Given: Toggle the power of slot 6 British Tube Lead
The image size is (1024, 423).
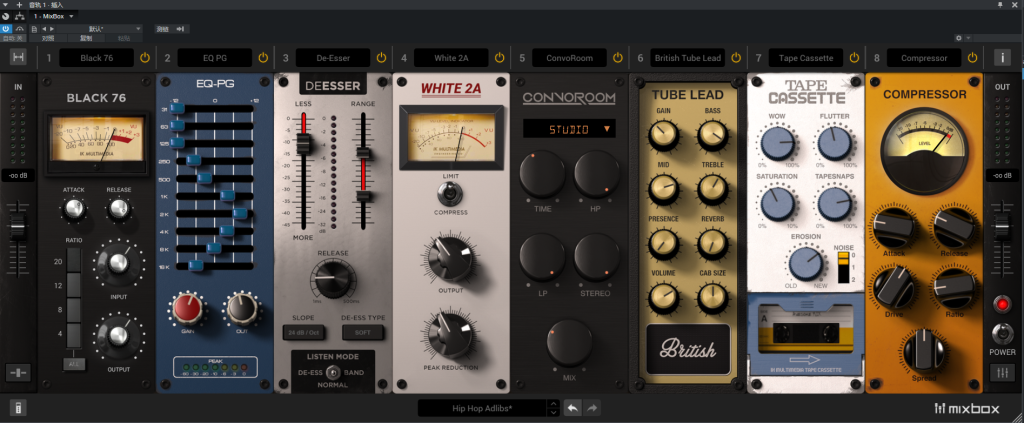Looking at the screenshot, I should coord(736,57).
